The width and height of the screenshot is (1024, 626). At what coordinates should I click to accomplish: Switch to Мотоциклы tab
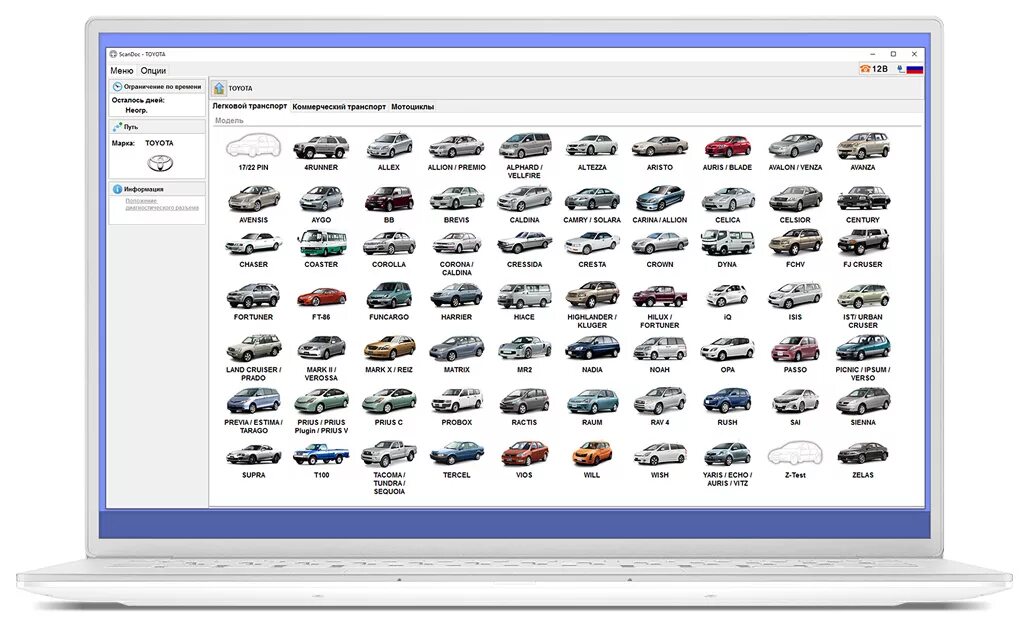point(412,106)
